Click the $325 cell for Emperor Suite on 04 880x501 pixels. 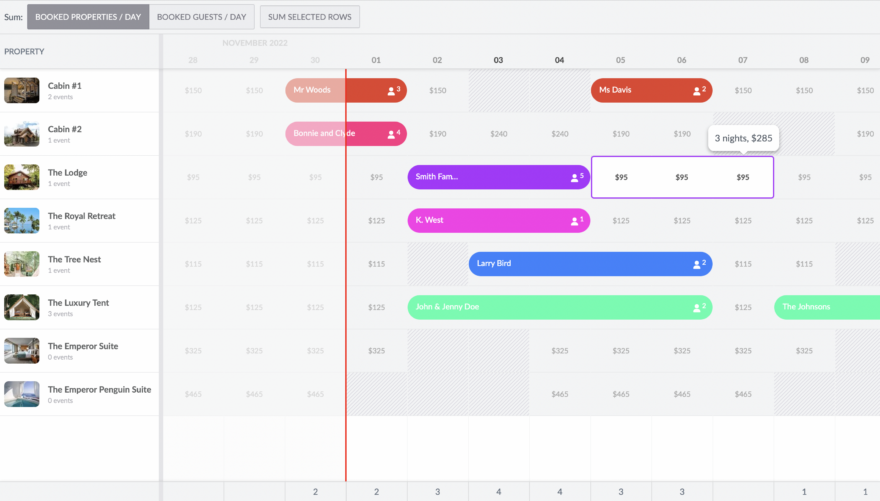(x=559, y=351)
